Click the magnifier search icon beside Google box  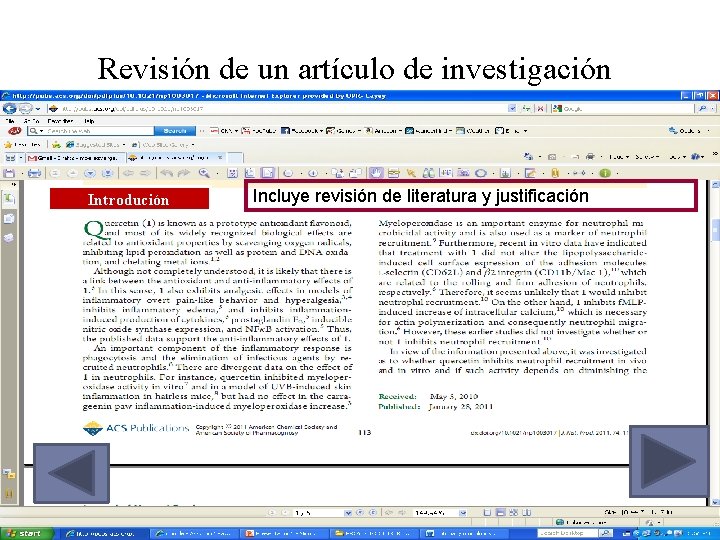click(x=702, y=109)
